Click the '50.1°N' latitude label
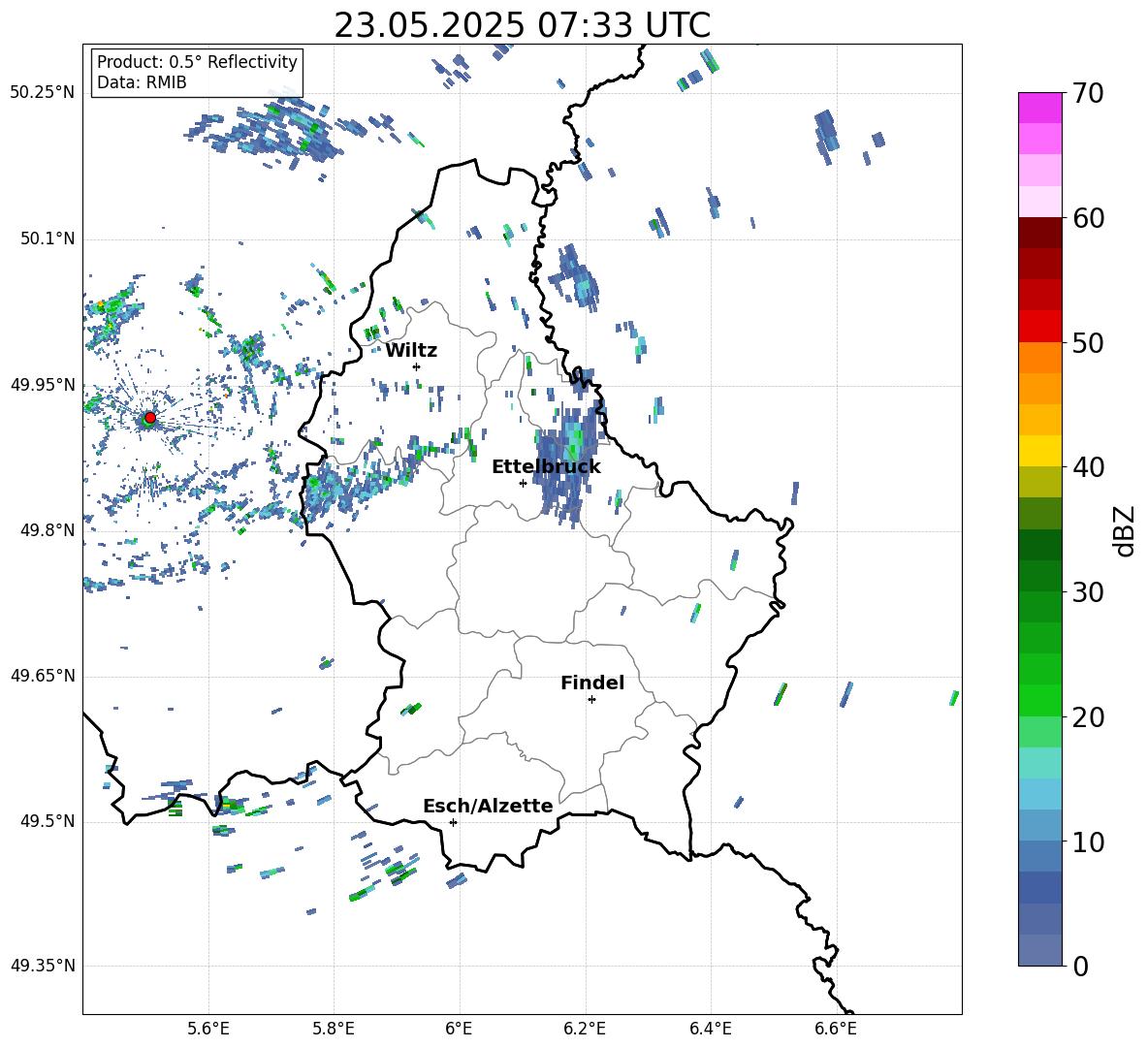This screenshot has height=1048, width=1148. point(48,238)
